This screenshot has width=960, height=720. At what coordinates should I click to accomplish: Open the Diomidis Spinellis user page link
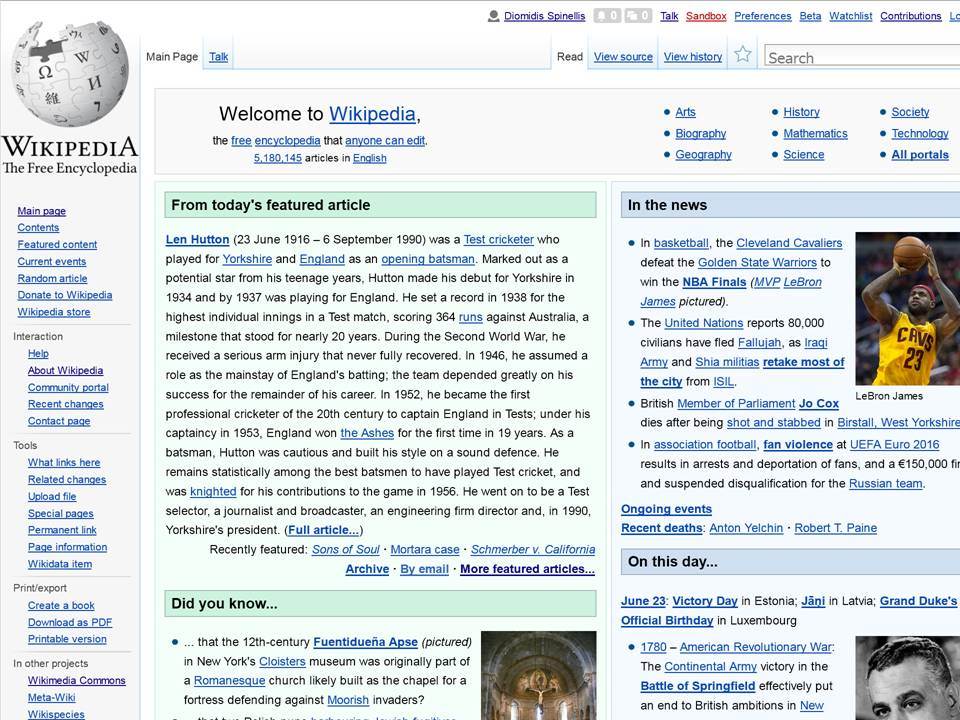pos(544,16)
